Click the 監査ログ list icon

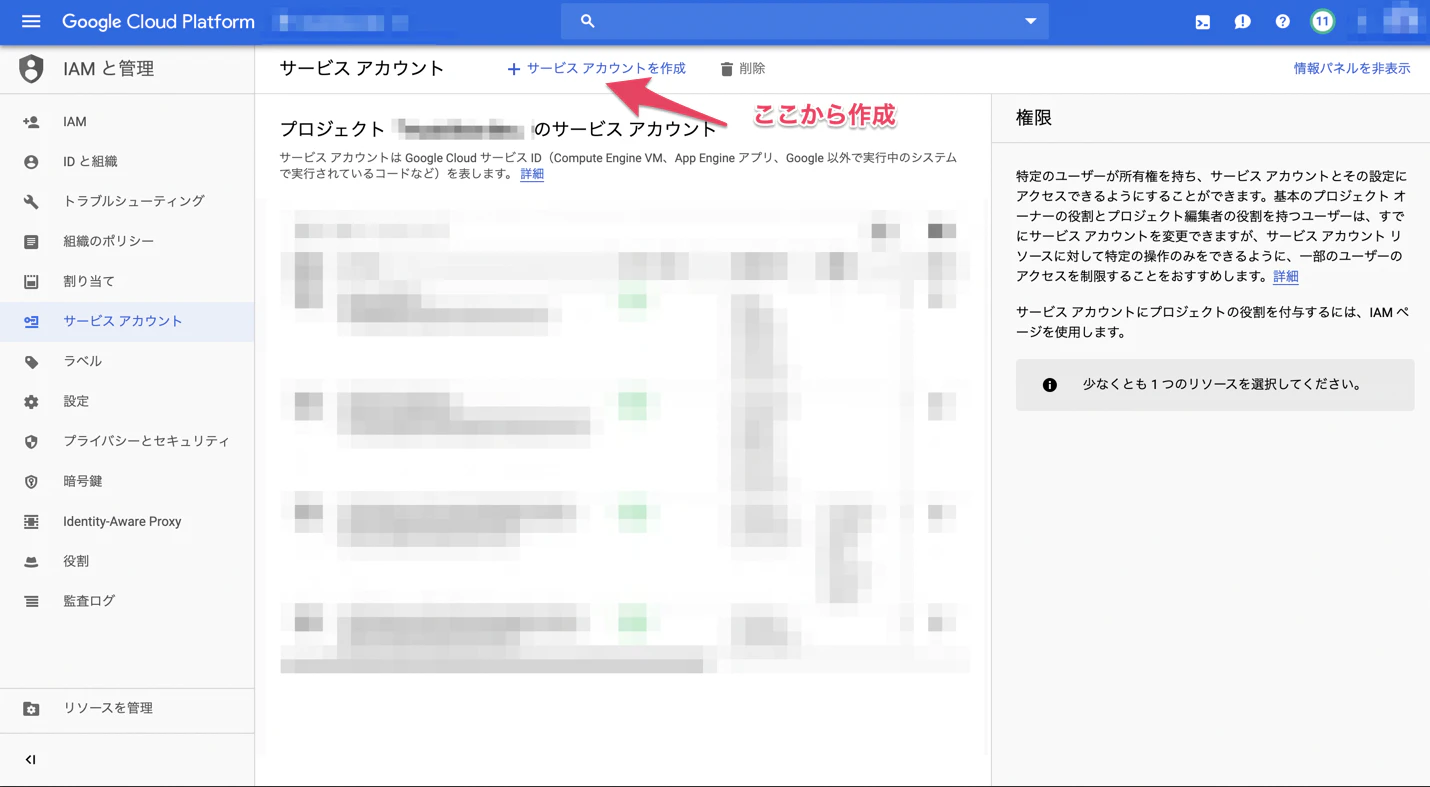(31, 602)
